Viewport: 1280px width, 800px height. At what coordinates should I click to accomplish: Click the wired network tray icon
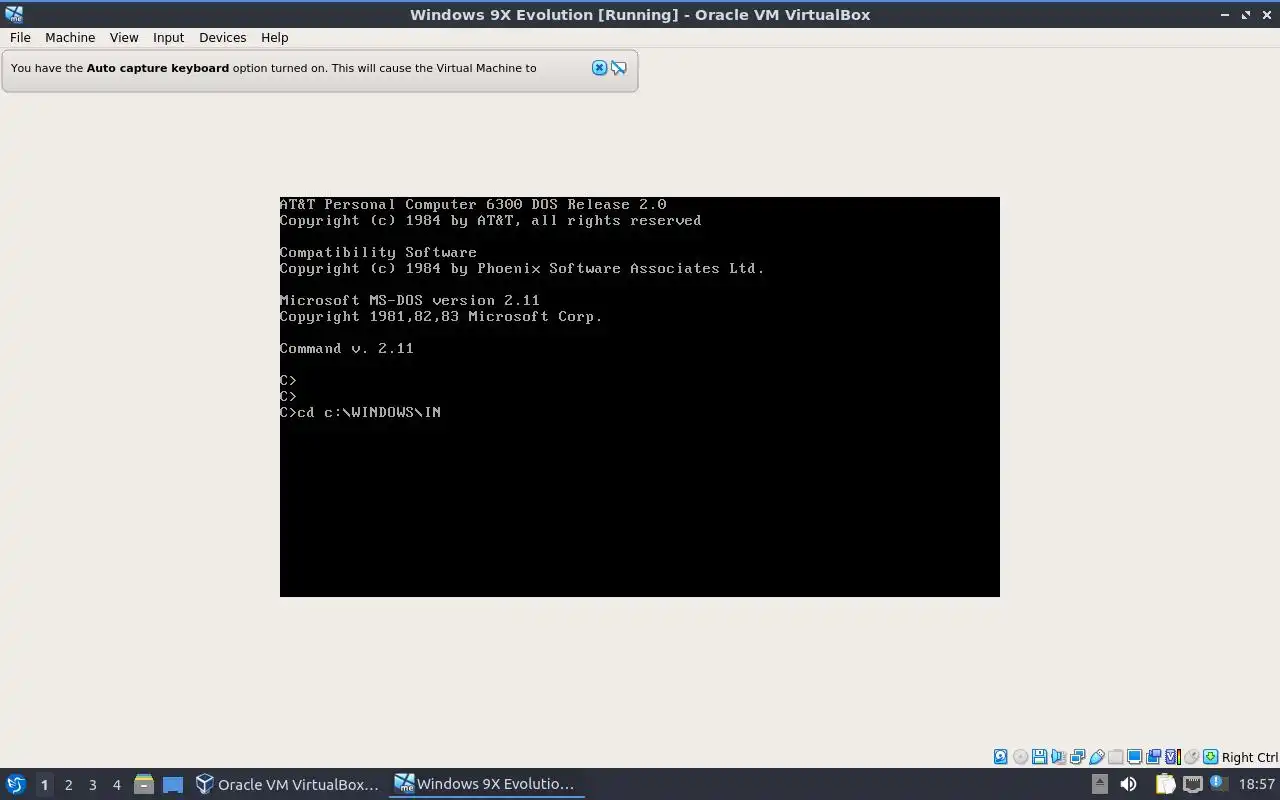[1193, 784]
